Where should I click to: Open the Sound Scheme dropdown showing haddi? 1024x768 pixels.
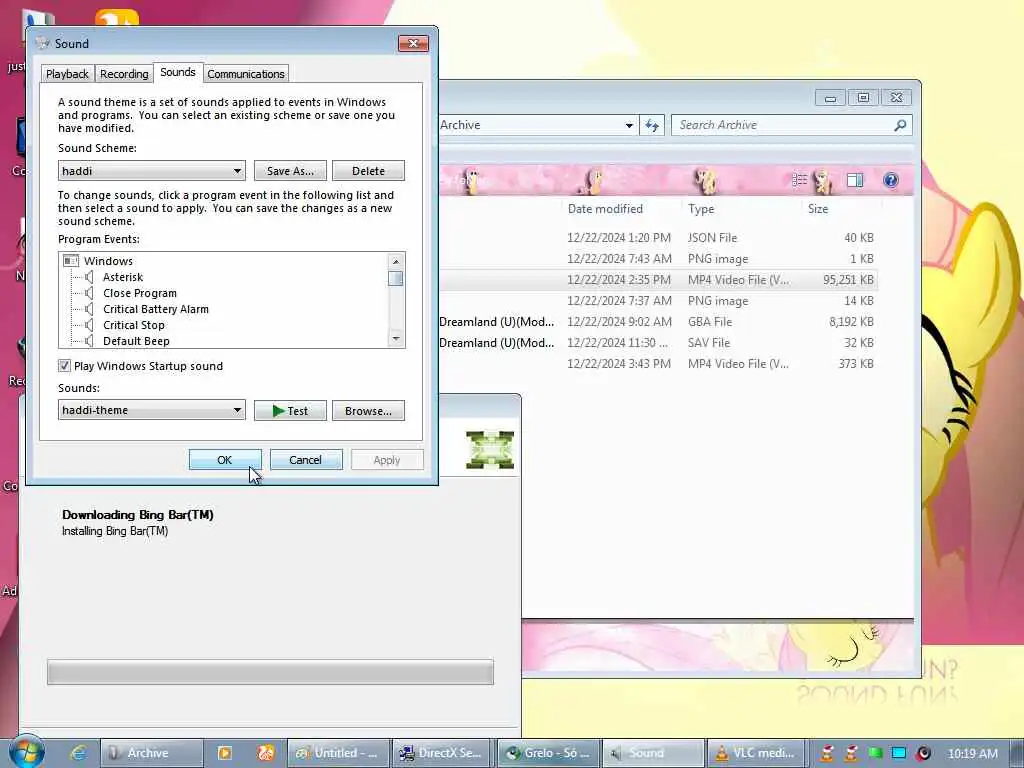[152, 171]
